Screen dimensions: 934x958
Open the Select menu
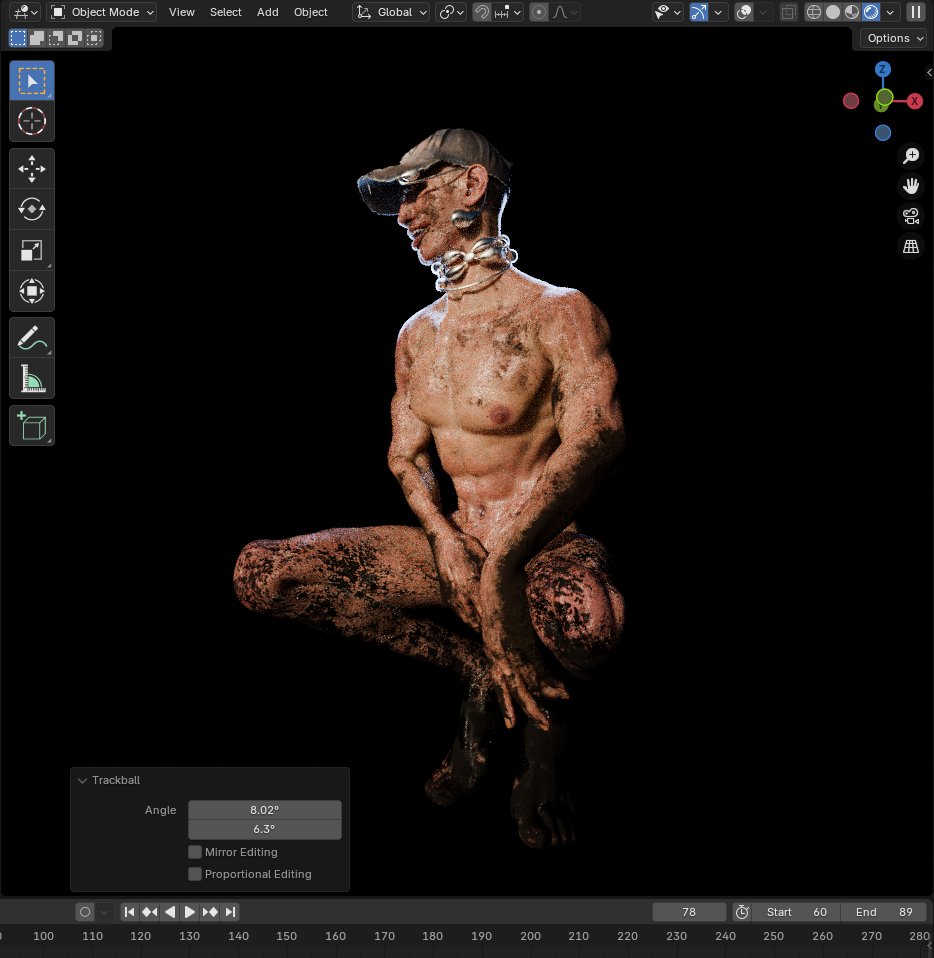(225, 12)
